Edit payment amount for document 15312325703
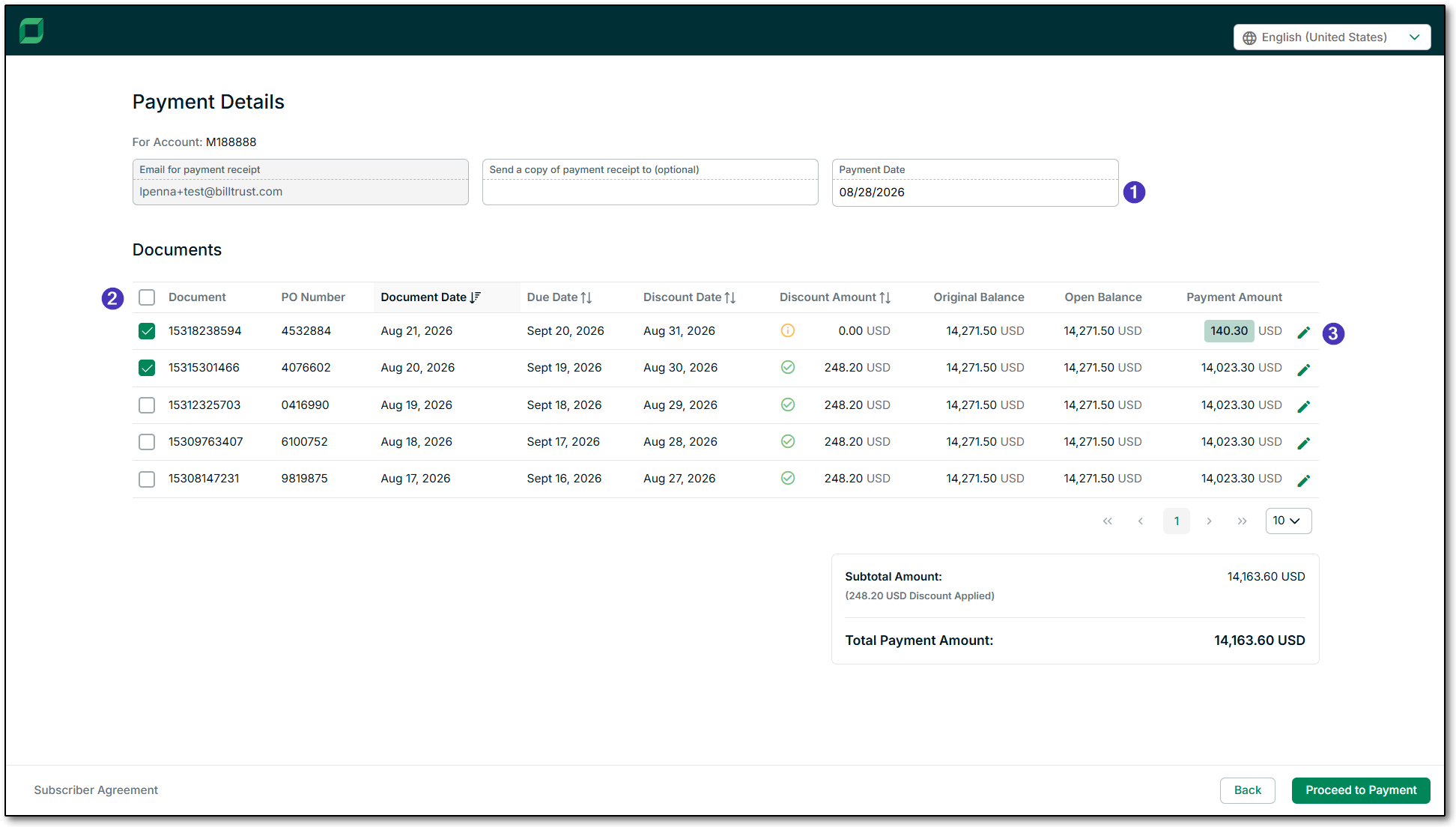The width and height of the screenshot is (1456, 827). [1303, 406]
